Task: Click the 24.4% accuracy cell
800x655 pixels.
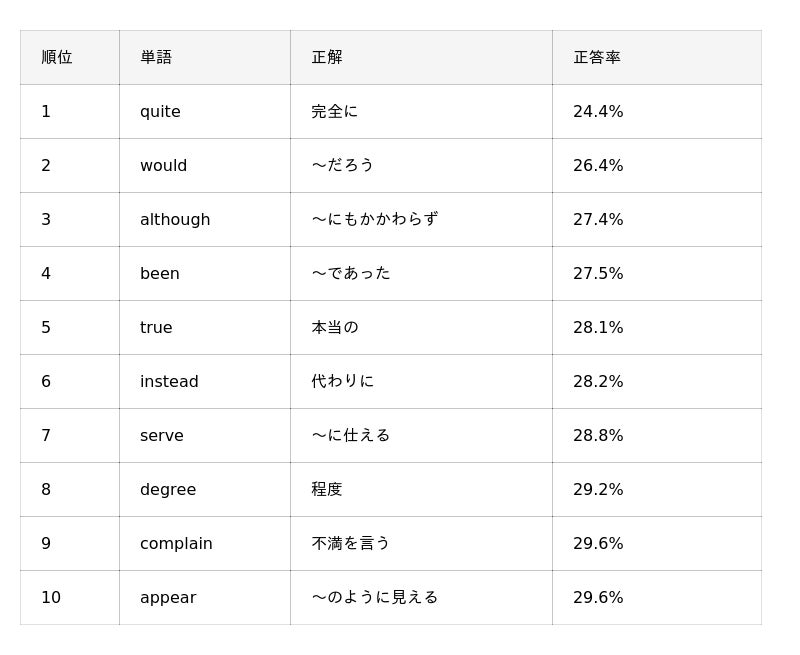Action: coord(657,111)
